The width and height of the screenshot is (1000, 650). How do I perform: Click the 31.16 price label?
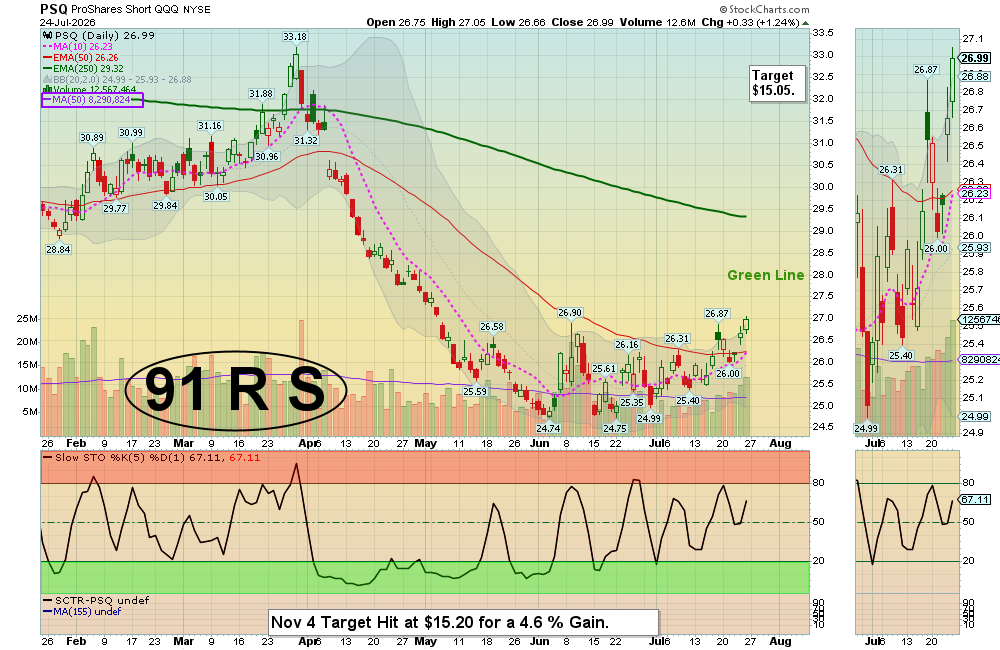210,126
